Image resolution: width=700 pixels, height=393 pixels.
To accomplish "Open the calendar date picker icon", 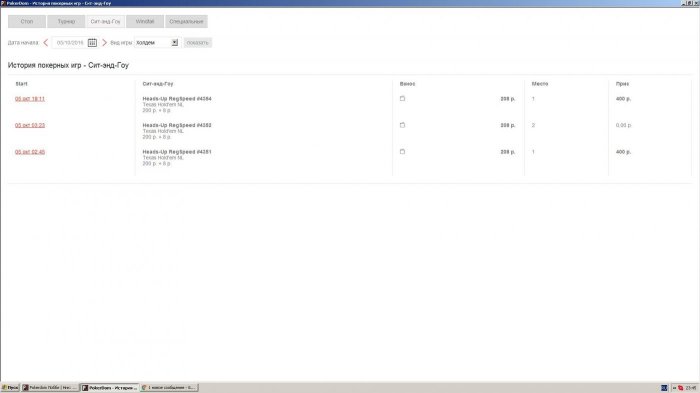I will point(92,42).
